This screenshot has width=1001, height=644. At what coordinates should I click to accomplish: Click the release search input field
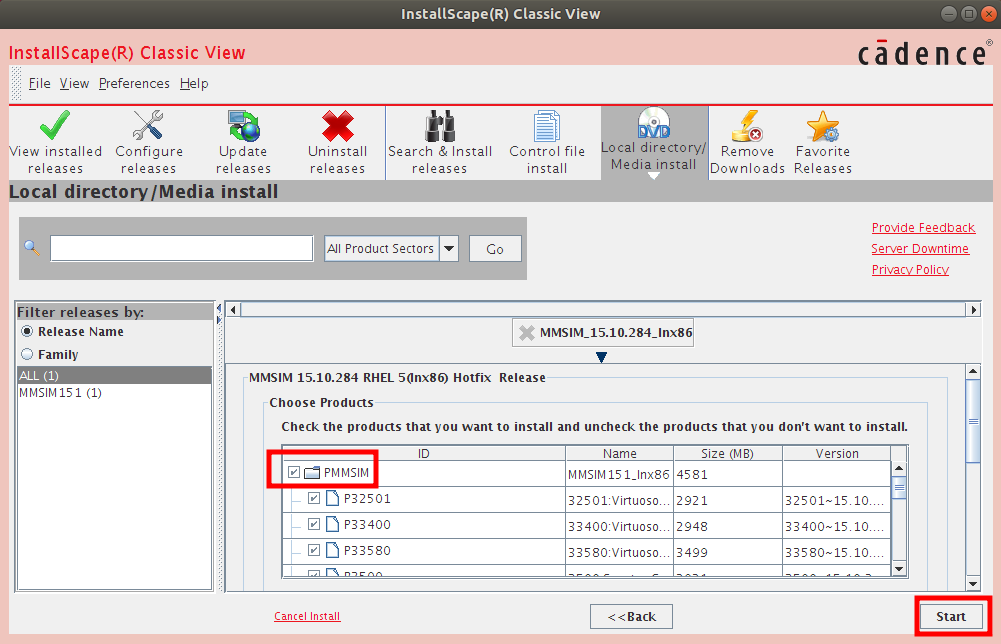pyautogui.click(x=182, y=248)
